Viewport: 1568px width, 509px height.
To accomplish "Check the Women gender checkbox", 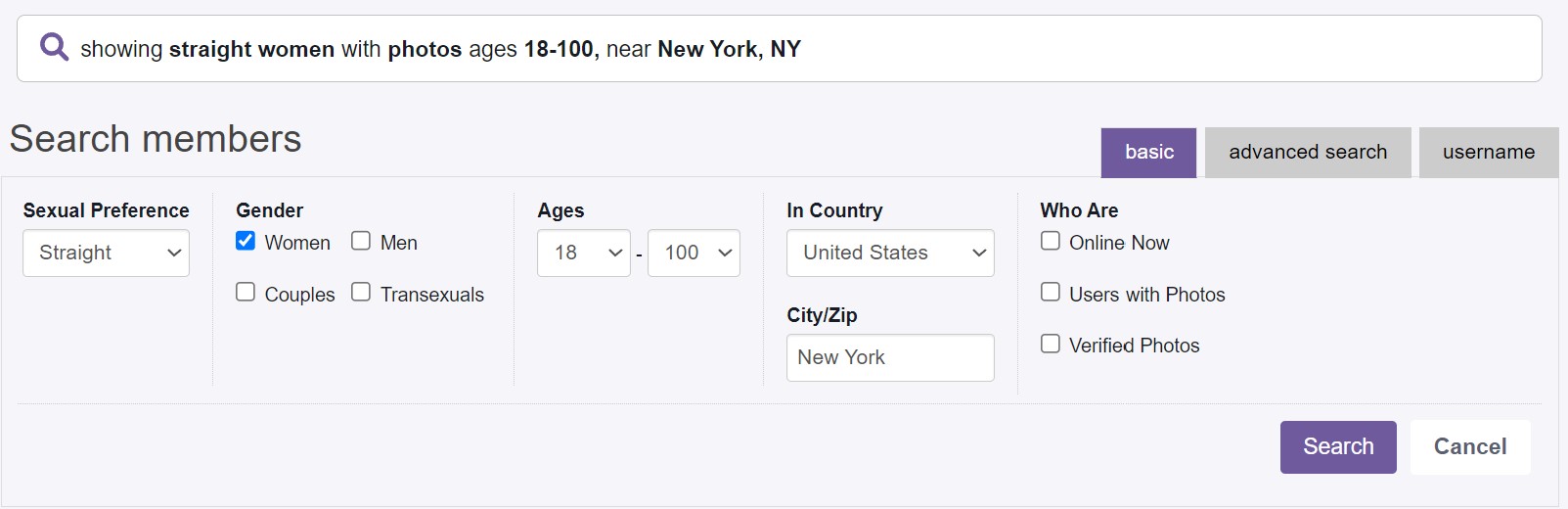I will coord(246,241).
